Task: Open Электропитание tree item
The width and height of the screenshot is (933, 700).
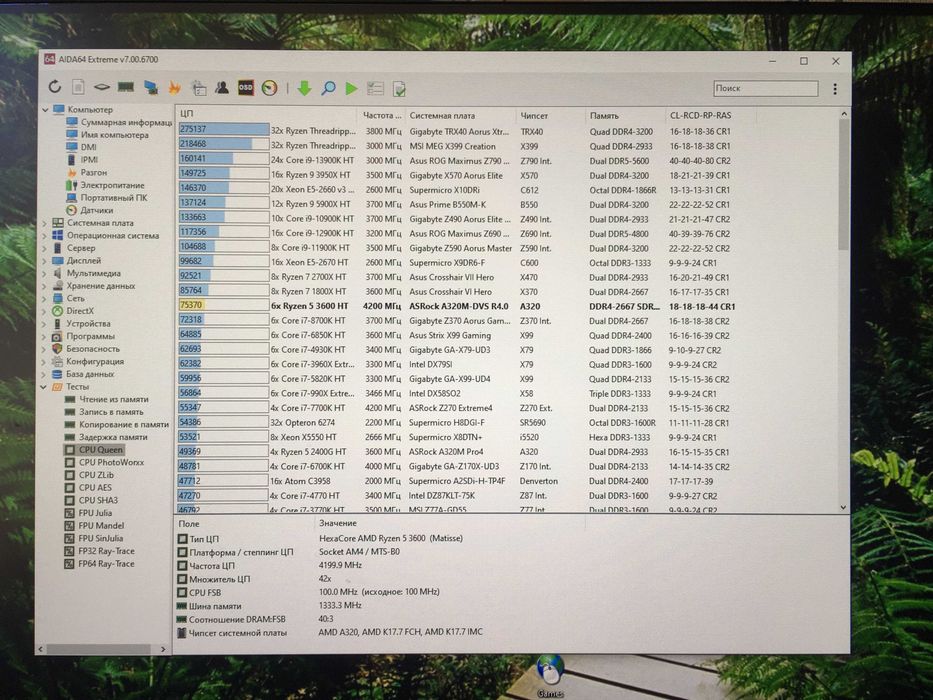Action: pos(112,185)
